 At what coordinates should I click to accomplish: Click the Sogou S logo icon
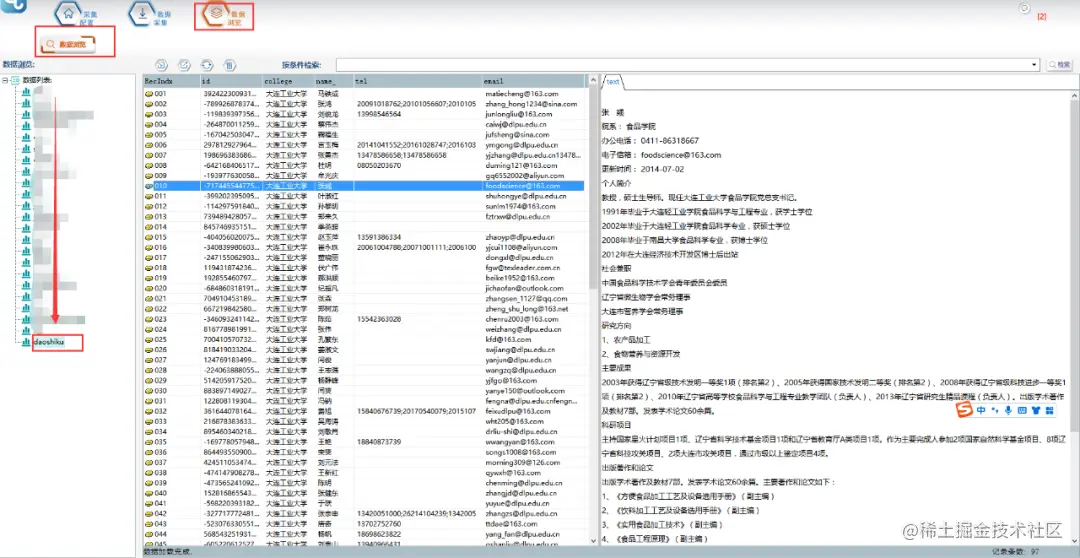[x=966, y=411]
